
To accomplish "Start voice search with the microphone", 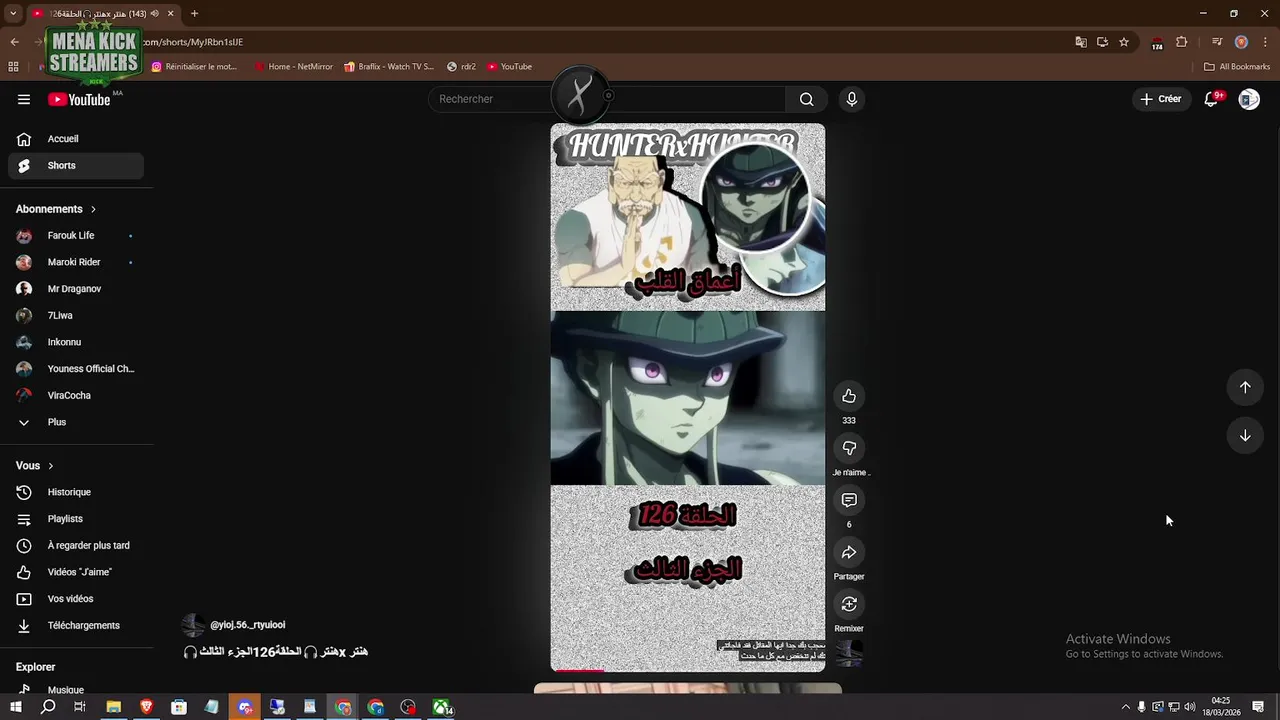I will [852, 99].
